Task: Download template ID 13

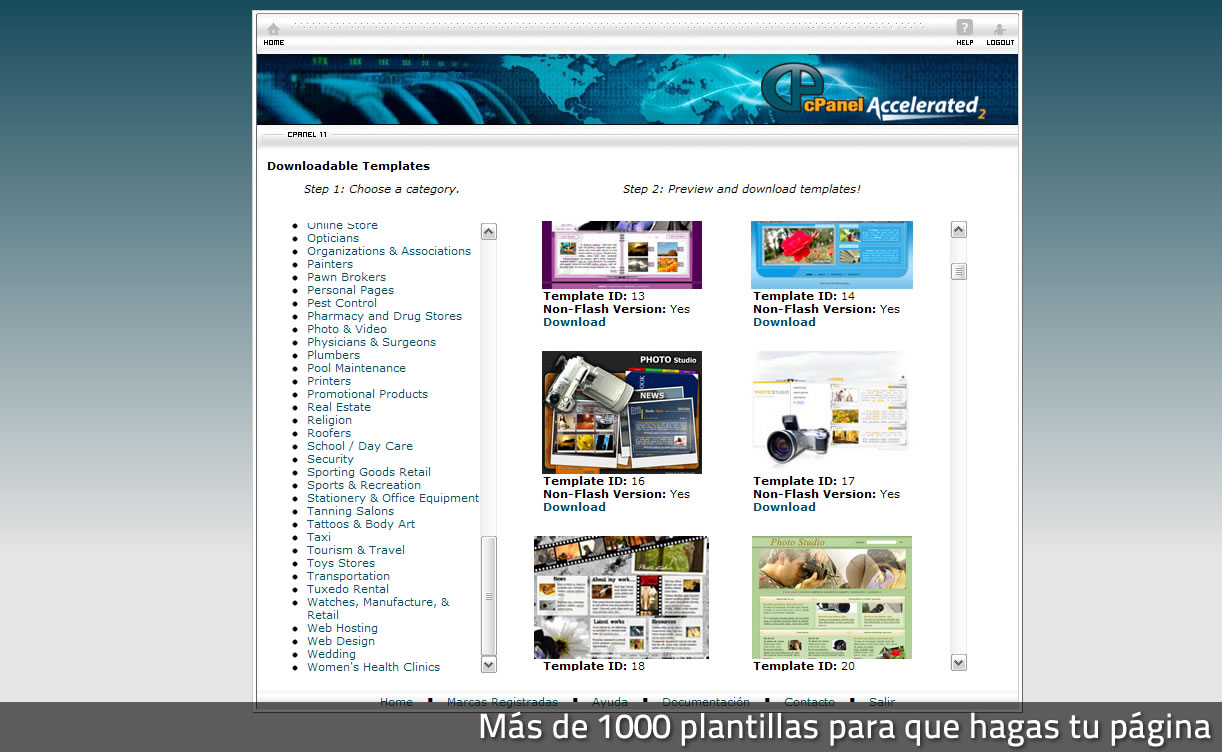Action: [574, 322]
